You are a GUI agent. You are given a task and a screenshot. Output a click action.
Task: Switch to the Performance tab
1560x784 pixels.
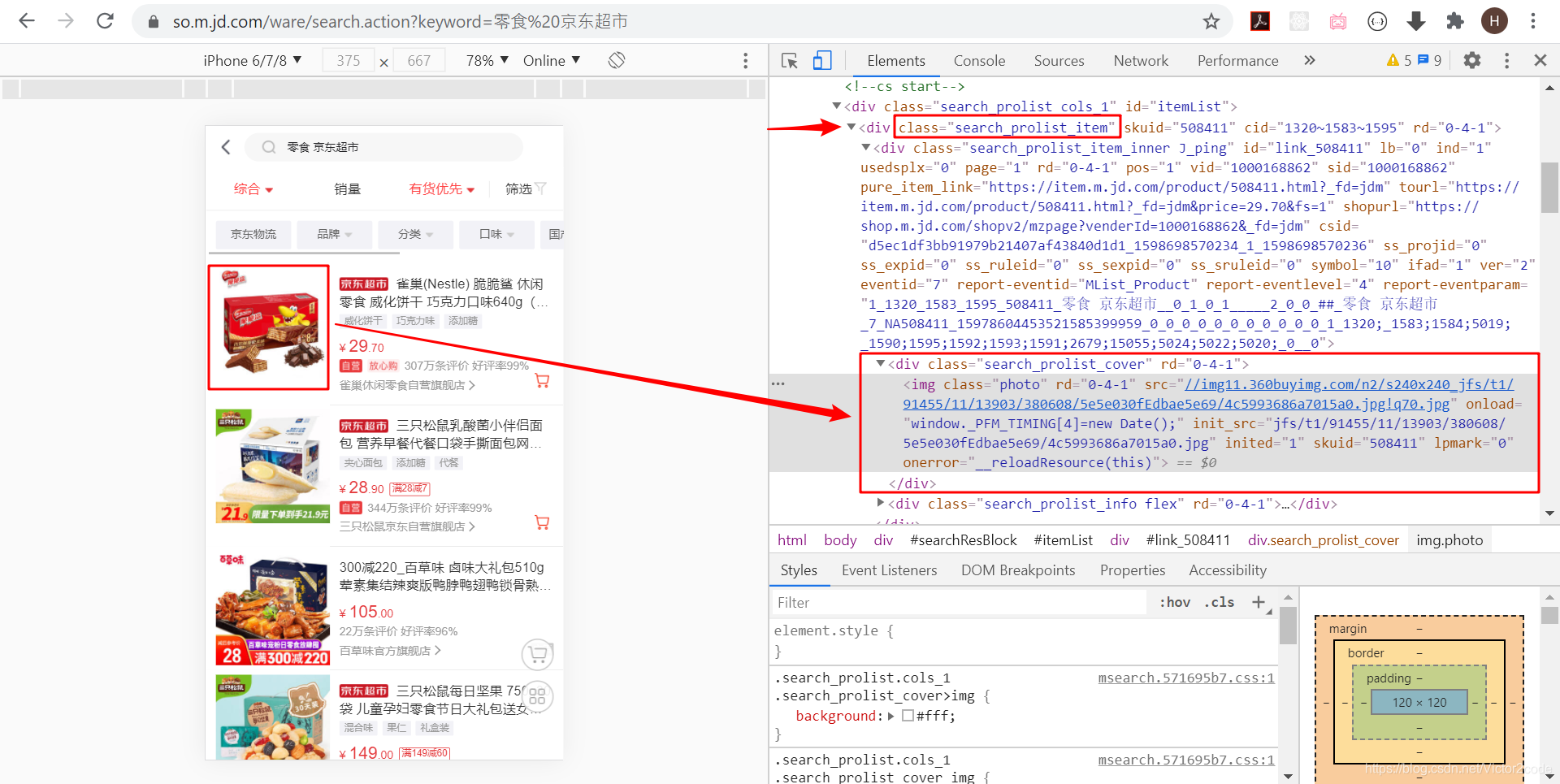pos(1237,60)
